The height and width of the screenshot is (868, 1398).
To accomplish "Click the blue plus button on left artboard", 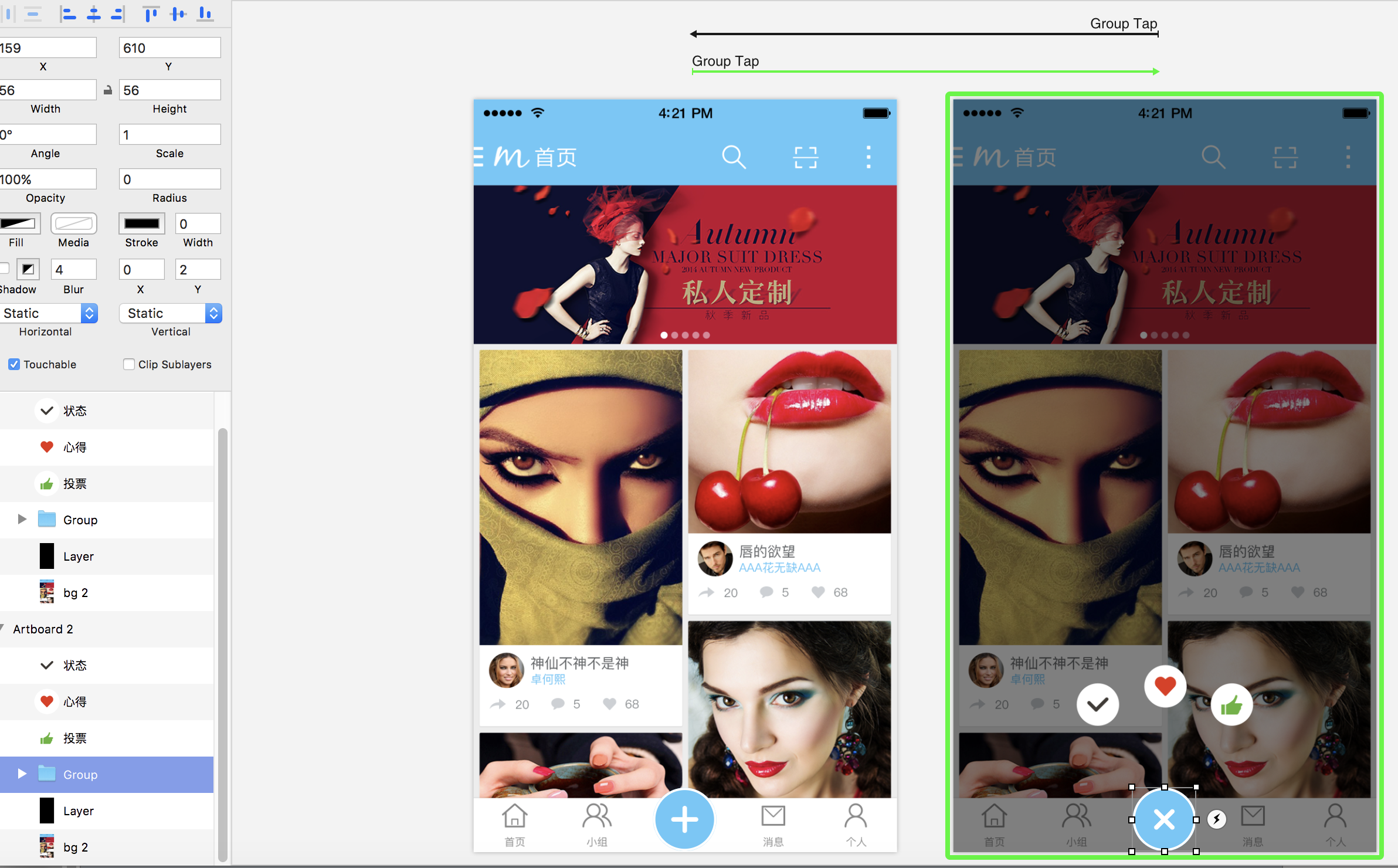I will (684, 819).
